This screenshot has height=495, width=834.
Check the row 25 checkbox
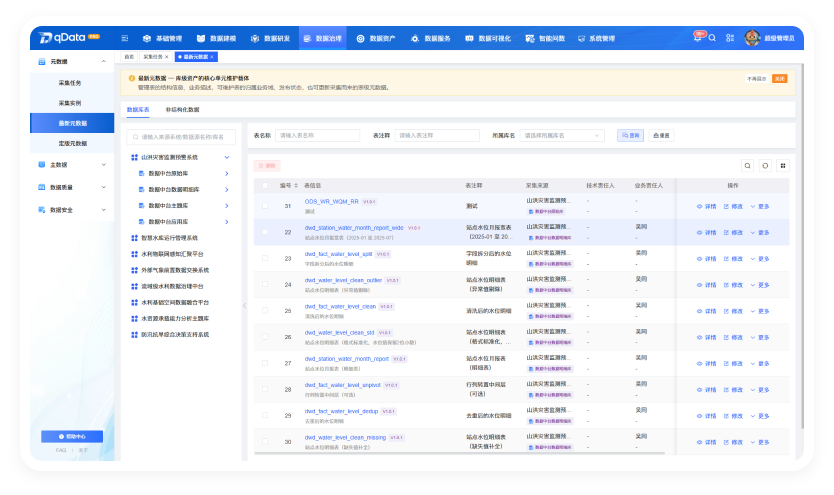(265, 311)
